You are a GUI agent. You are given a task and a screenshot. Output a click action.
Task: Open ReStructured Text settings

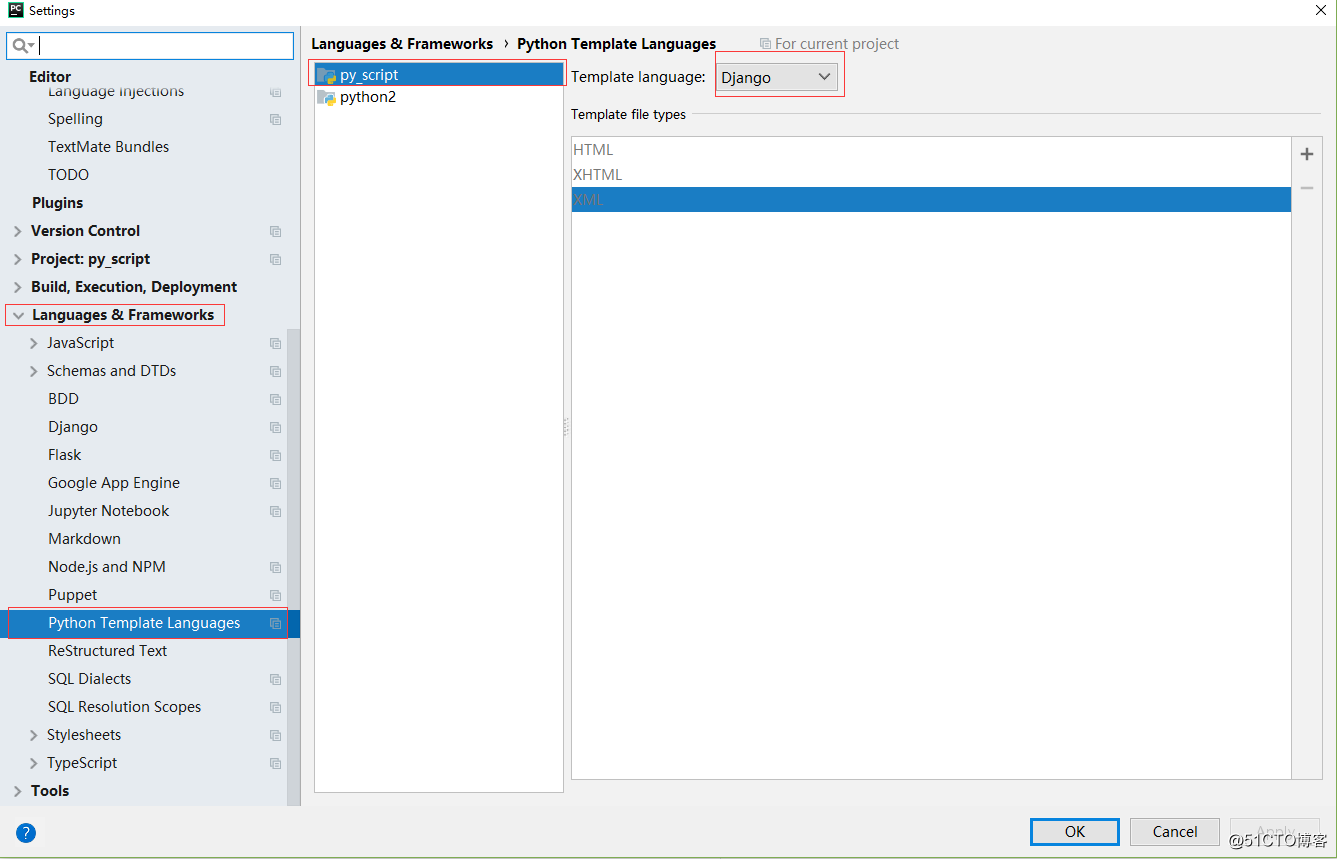click(108, 651)
